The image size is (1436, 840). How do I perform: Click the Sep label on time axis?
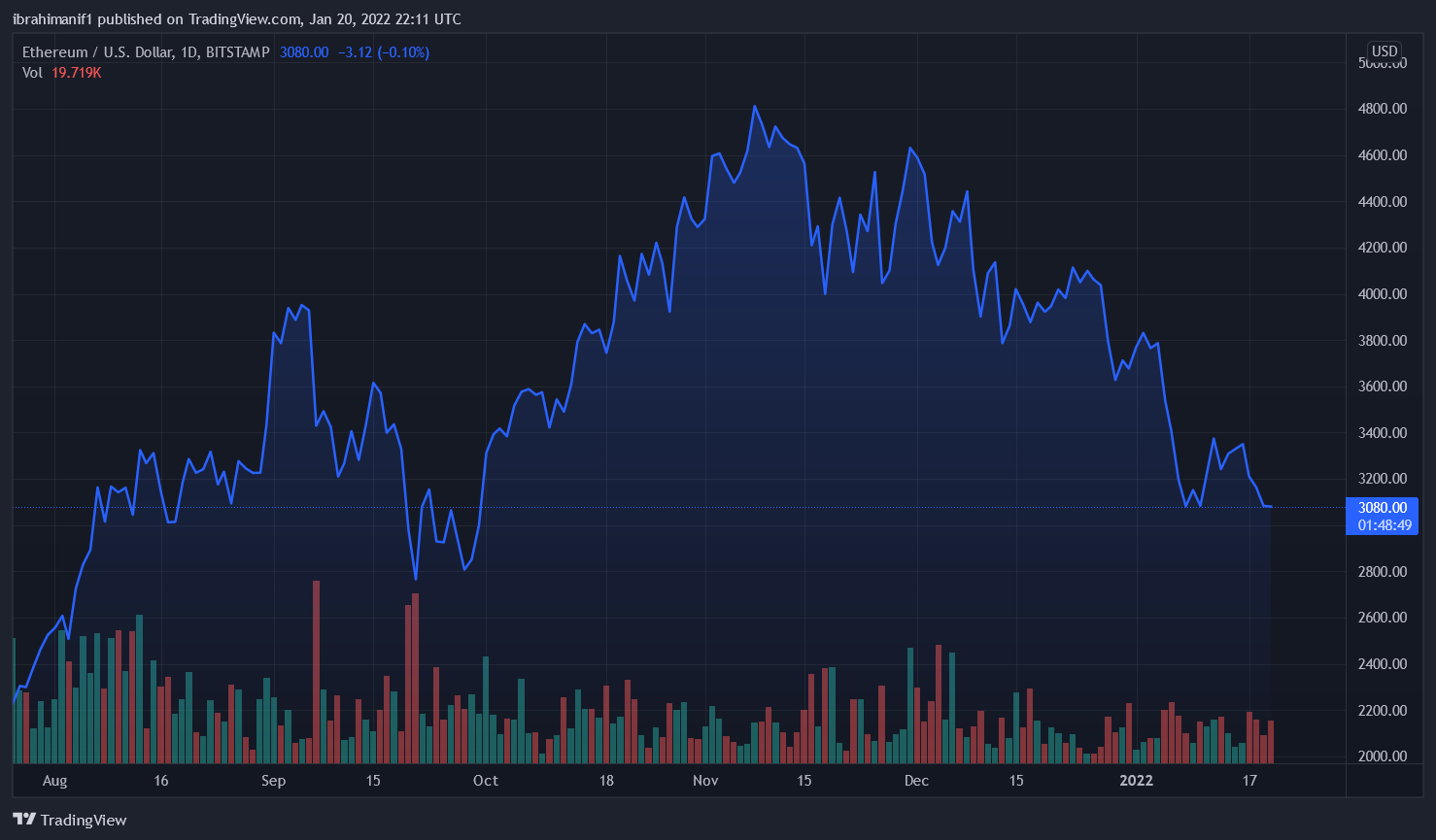(x=273, y=781)
